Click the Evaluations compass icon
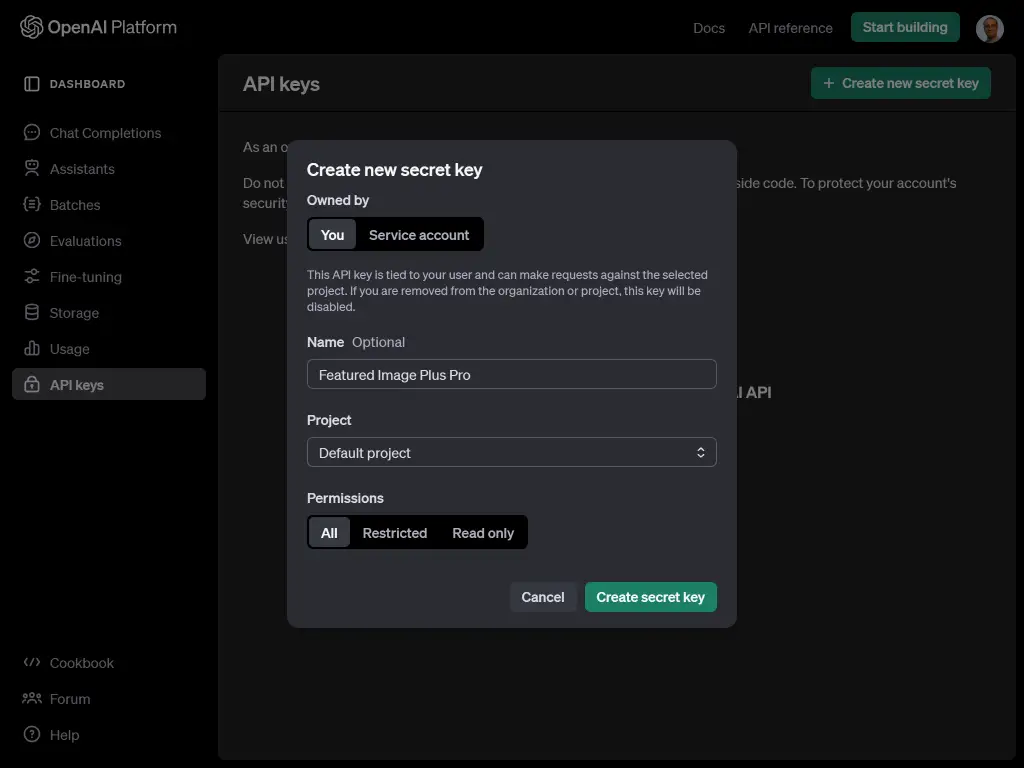The height and width of the screenshot is (768, 1024). tap(31, 240)
